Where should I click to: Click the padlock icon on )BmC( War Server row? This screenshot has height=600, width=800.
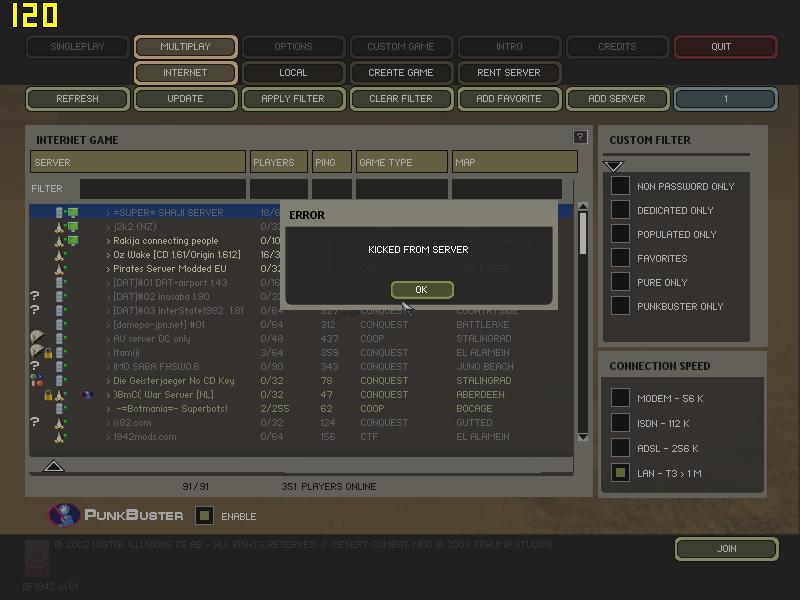pos(48,395)
